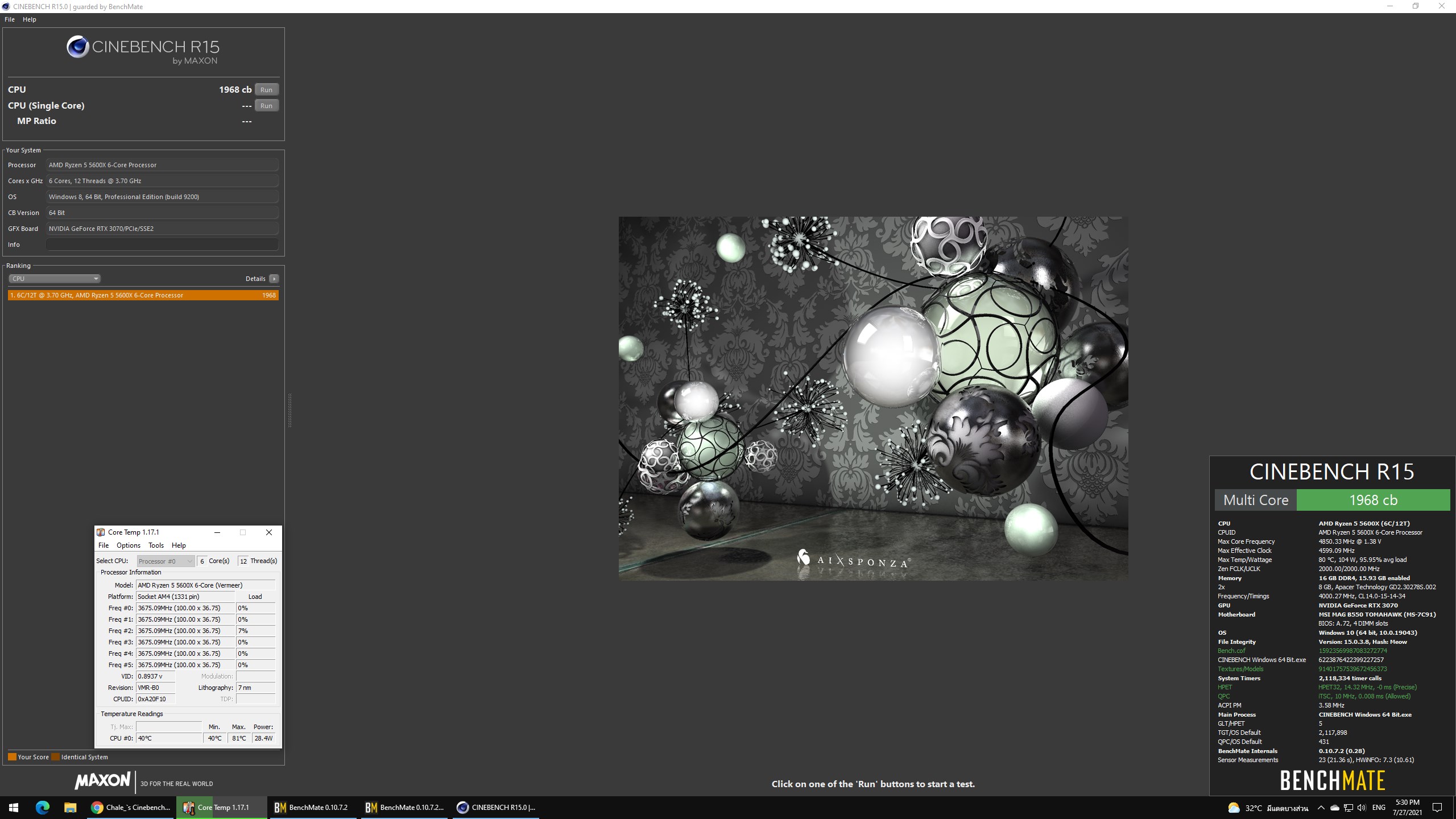1456x819 pixels.
Task: Open the Select CPU Processor #0 dropdown
Action: pyautogui.click(x=166, y=561)
